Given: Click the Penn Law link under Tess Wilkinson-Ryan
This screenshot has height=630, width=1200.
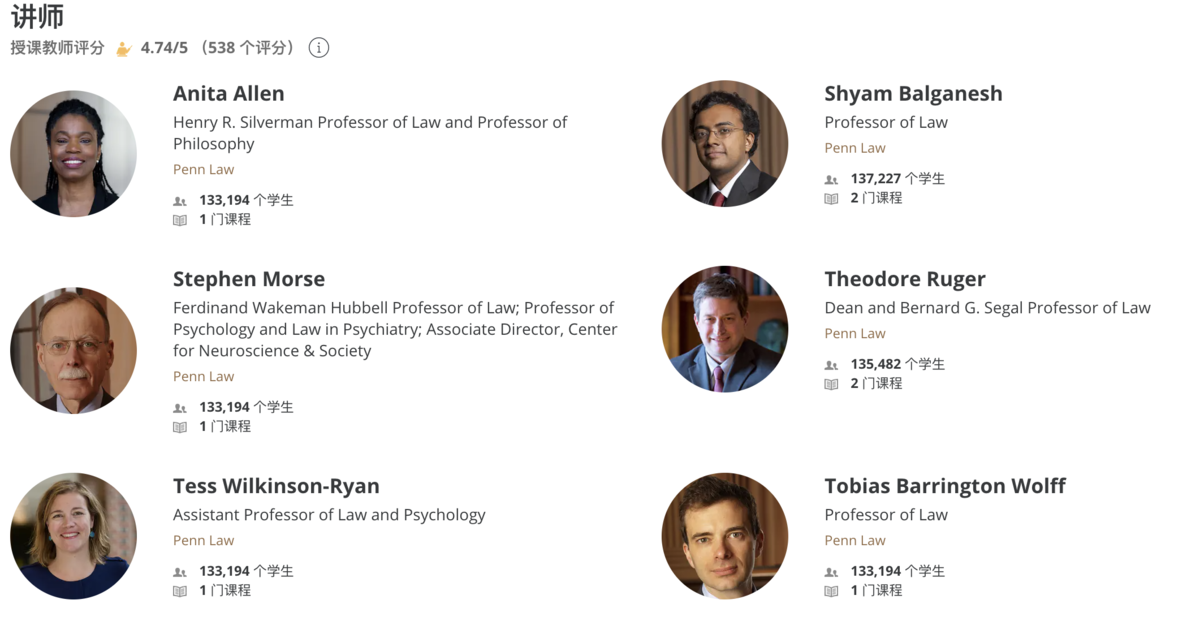Looking at the screenshot, I should click(x=203, y=540).
